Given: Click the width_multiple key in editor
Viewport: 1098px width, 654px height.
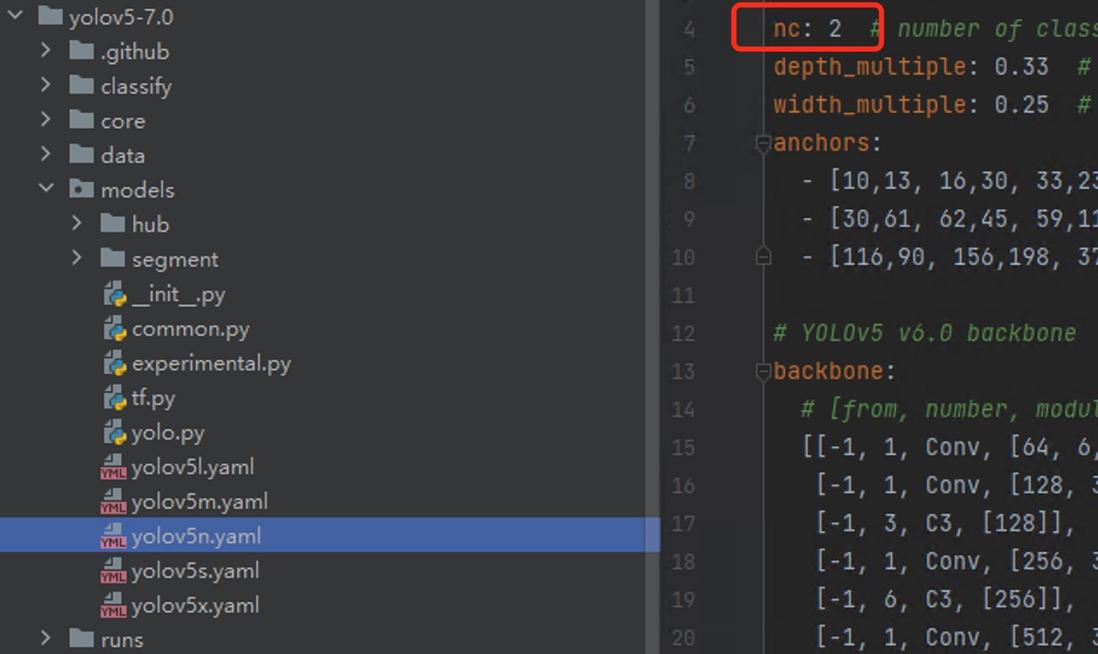Looking at the screenshot, I should pos(870,104).
